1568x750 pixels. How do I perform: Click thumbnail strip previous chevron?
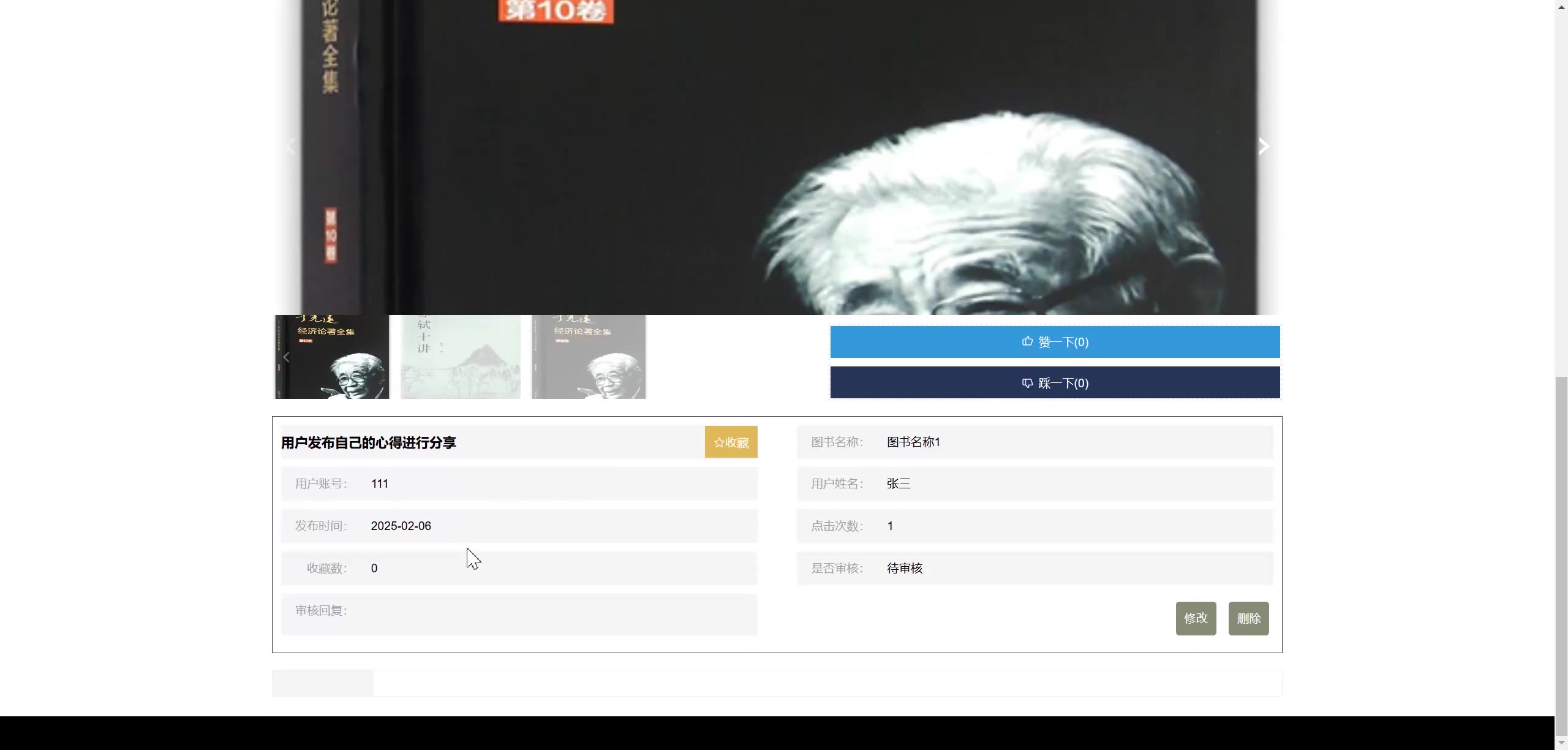pos(286,357)
